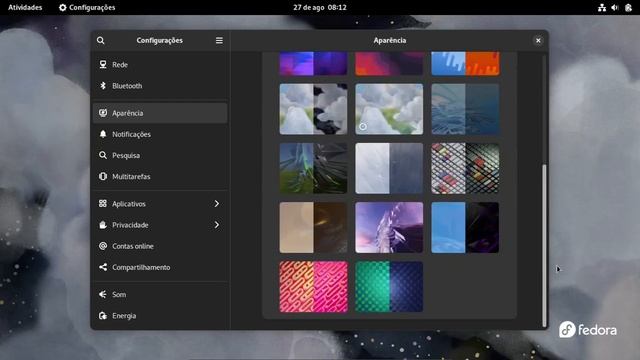Select Som in the sidebar
Viewport: 640px width, 360px height.
click(160, 294)
